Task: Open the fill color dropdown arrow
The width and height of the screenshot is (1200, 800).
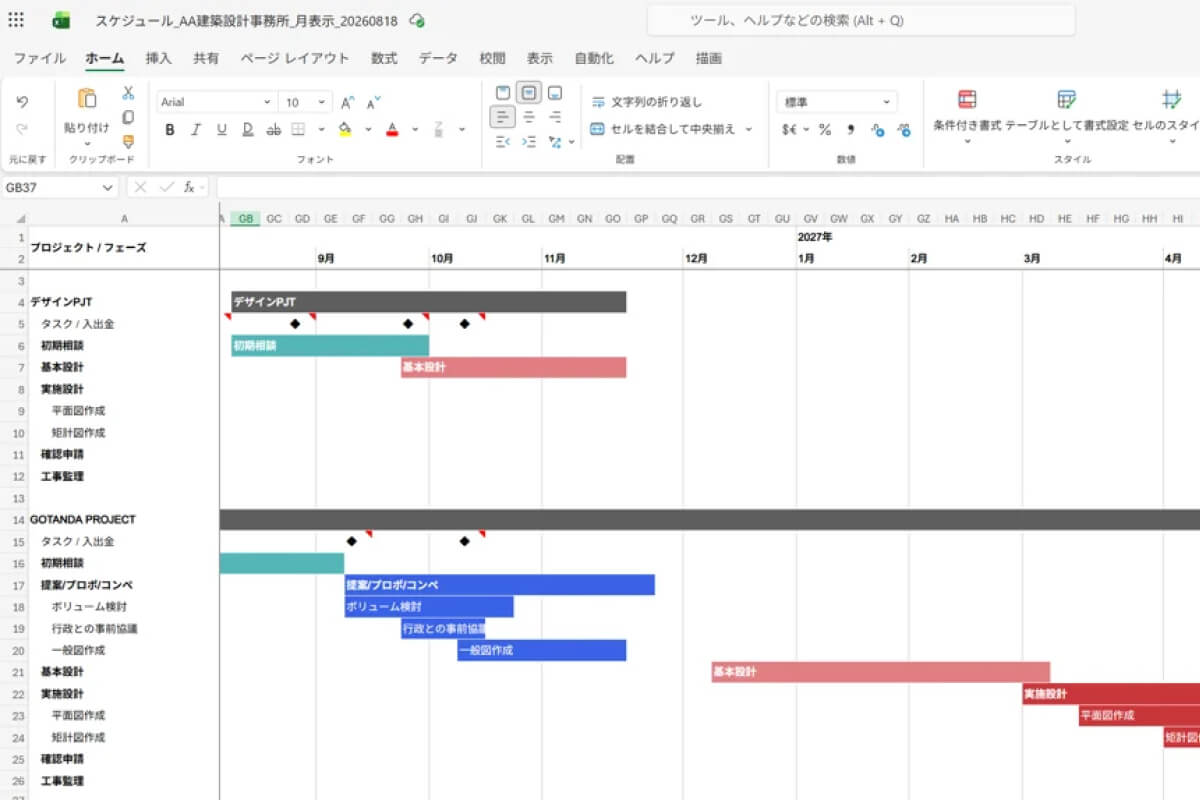Action: [368, 129]
